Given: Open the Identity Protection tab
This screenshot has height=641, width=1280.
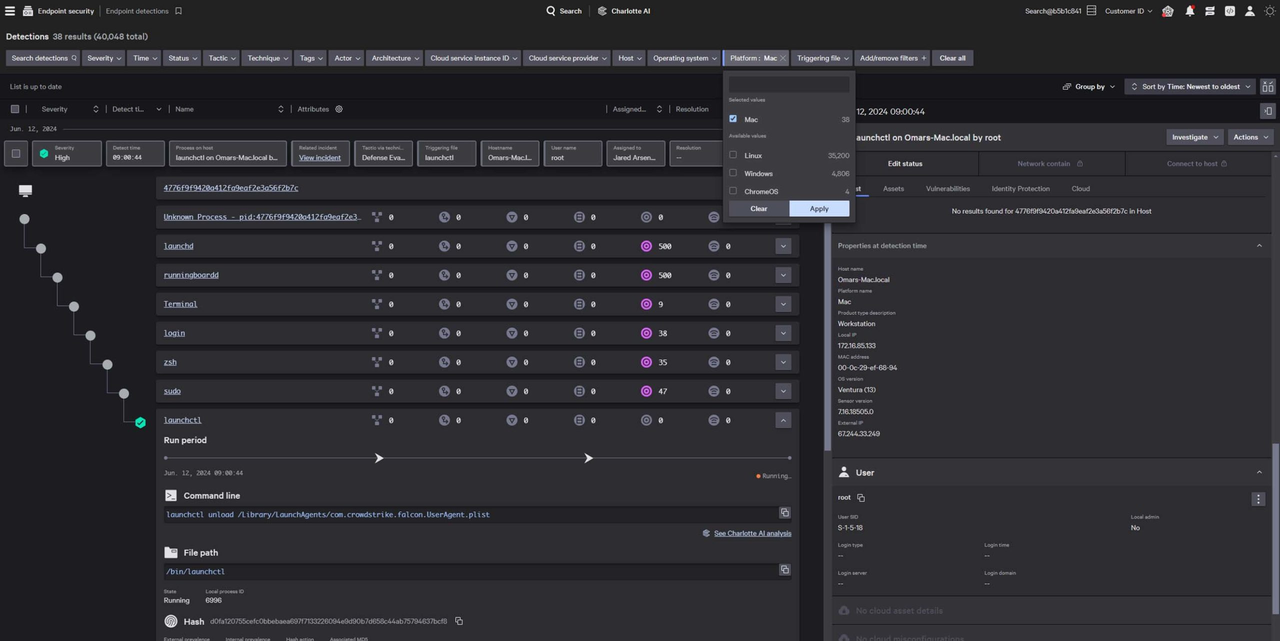Looking at the screenshot, I should click(x=1020, y=188).
